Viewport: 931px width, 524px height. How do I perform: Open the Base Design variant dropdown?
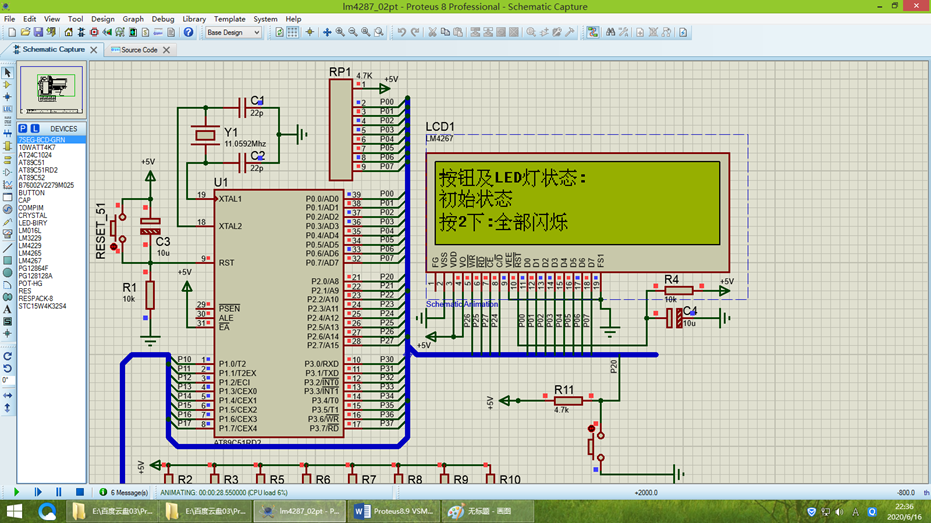click(233, 33)
